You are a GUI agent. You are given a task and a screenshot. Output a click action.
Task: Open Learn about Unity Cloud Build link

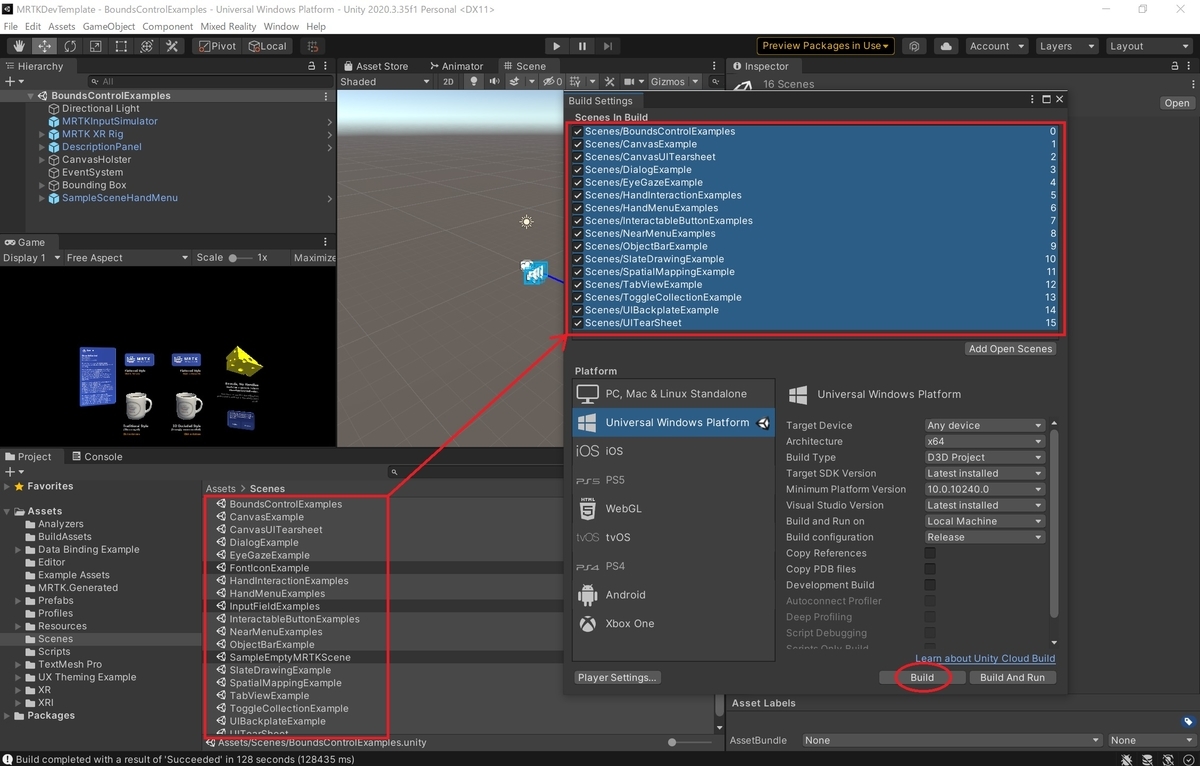(985, 658)
